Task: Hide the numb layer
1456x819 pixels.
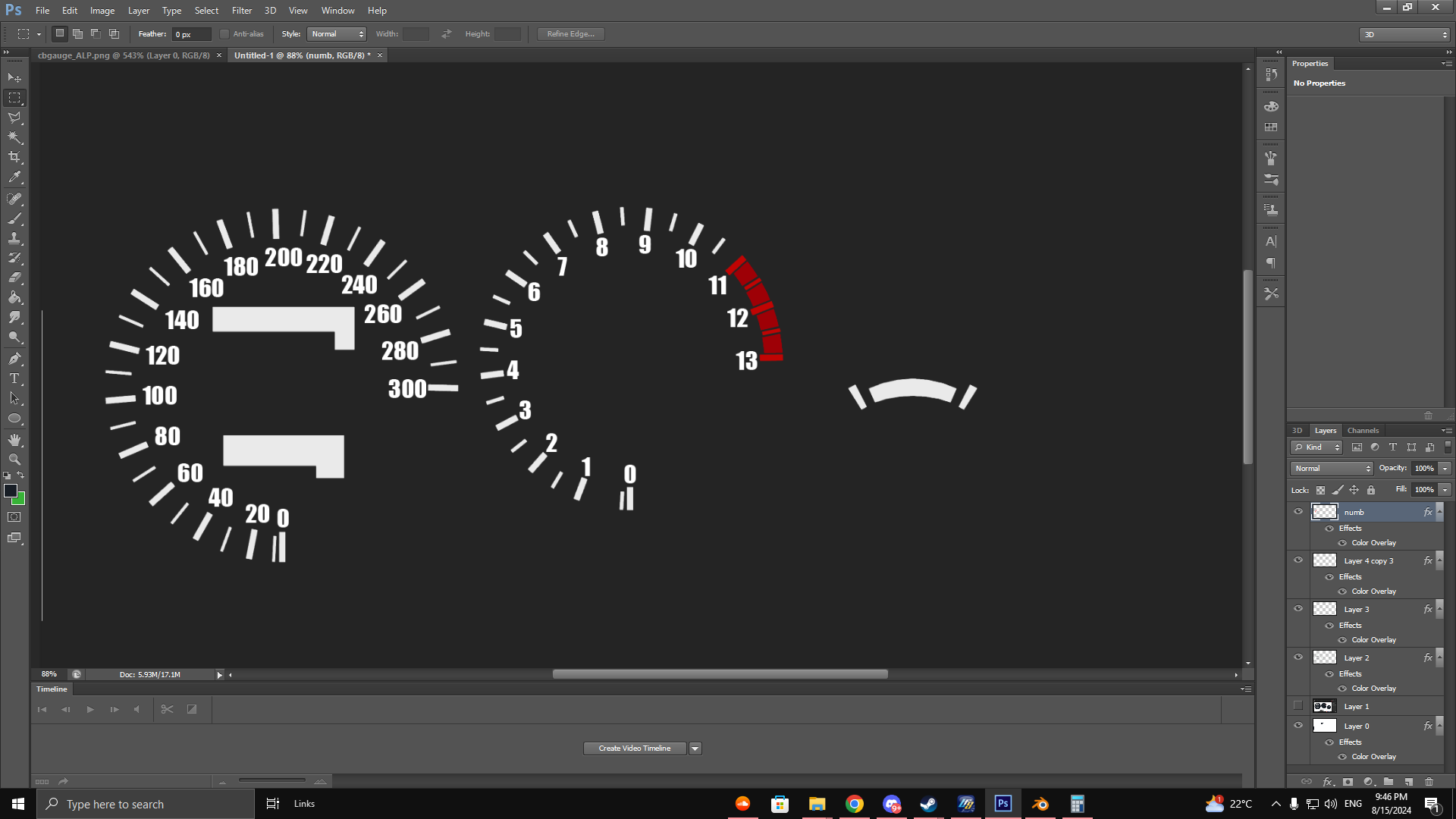Action: pos(1298,512)
